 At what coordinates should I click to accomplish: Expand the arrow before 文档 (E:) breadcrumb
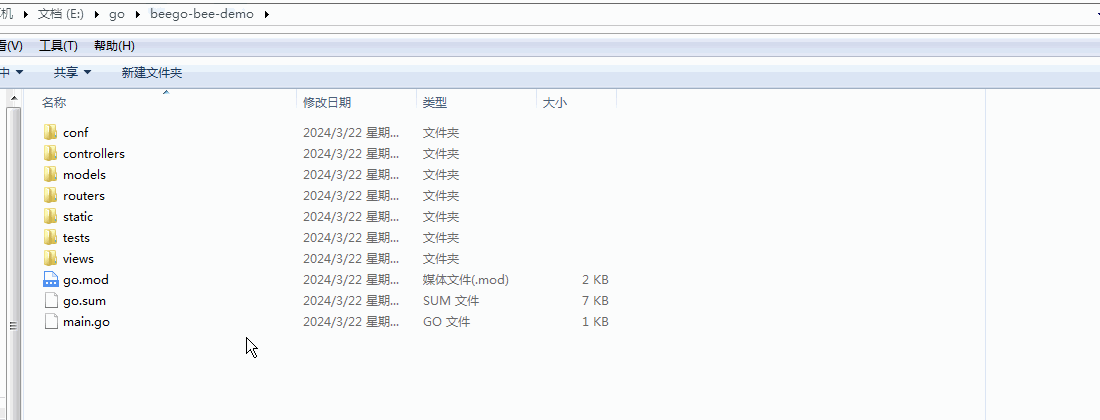click(25, 14)
